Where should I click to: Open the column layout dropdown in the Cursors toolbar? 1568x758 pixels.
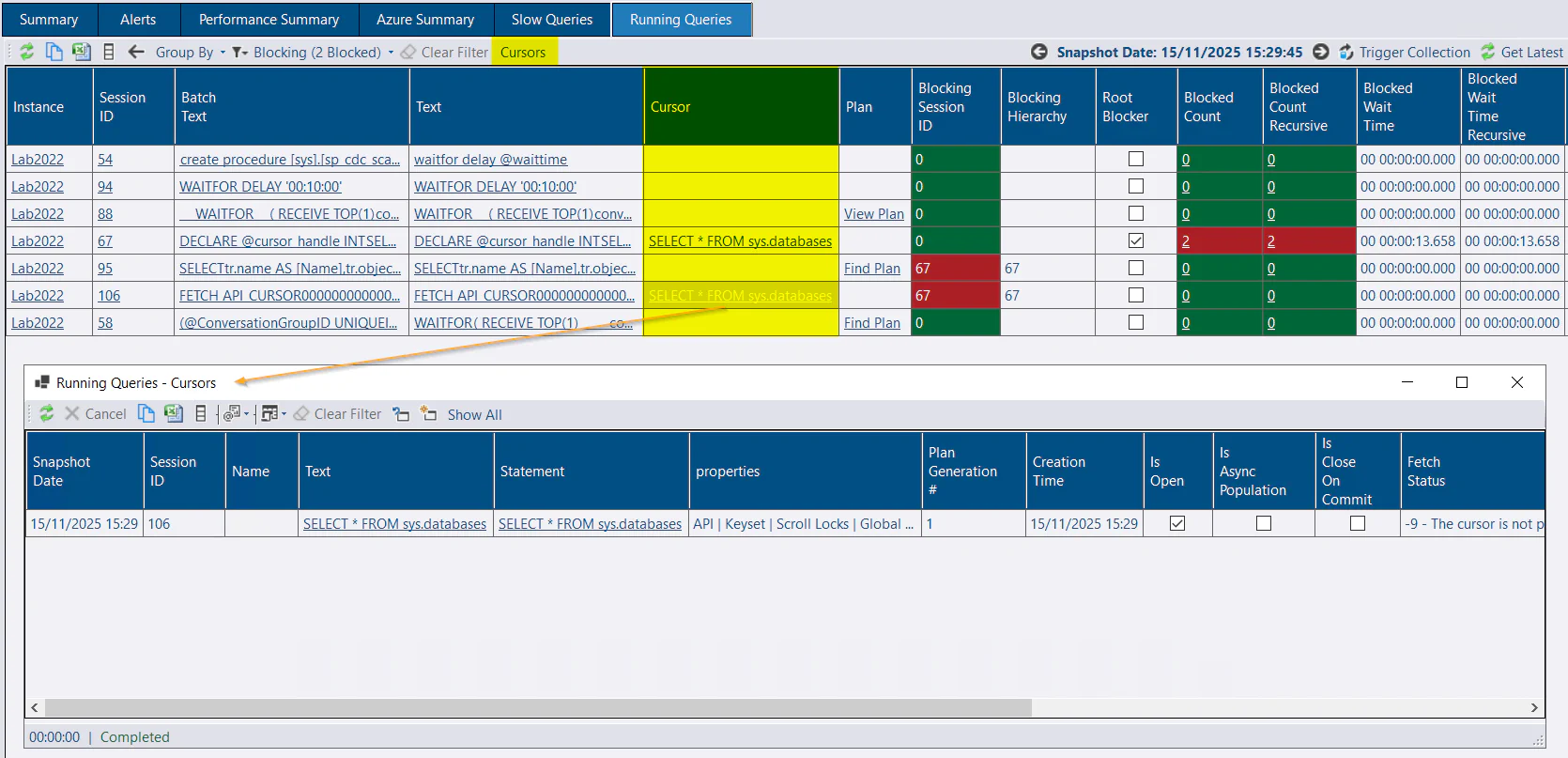pyautogui.click(x=273, y=413)
